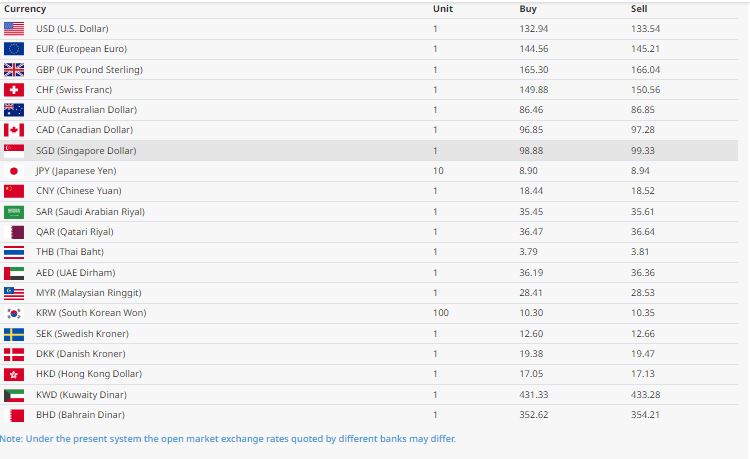Click the Unit column header
This screenshot has height=459, width=750.
coord(443,8)
